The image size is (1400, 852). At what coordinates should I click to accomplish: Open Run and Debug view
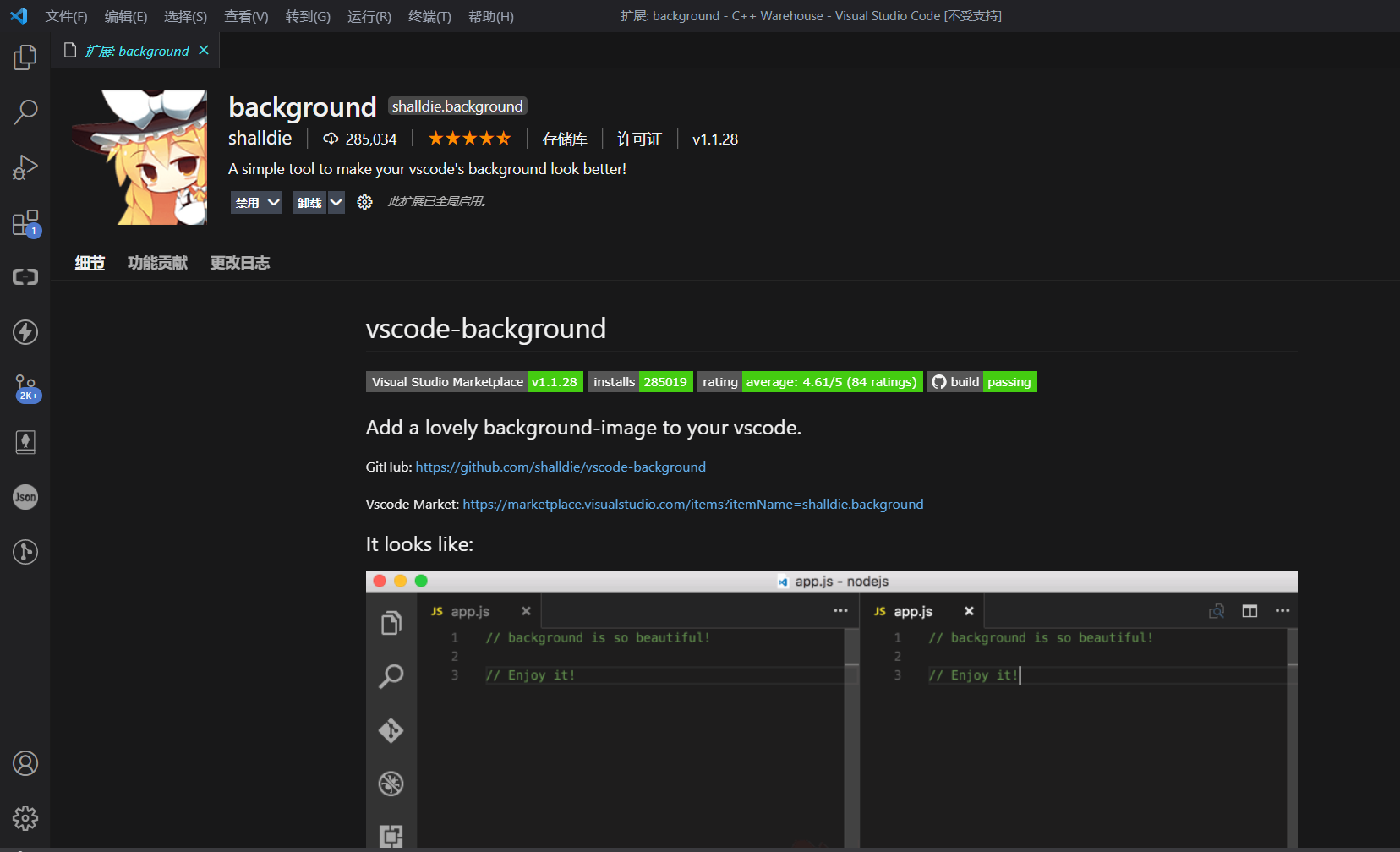pyautogui.click(x=25, y=167)
